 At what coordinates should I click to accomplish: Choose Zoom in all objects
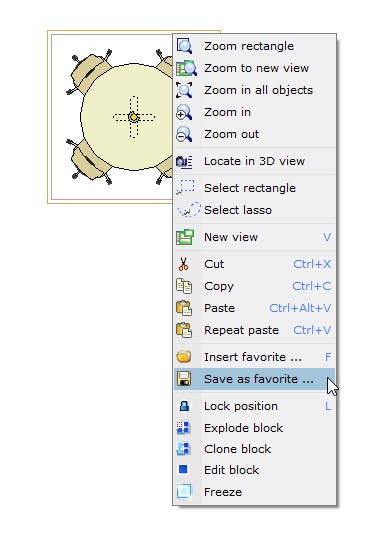pos(254,90)
